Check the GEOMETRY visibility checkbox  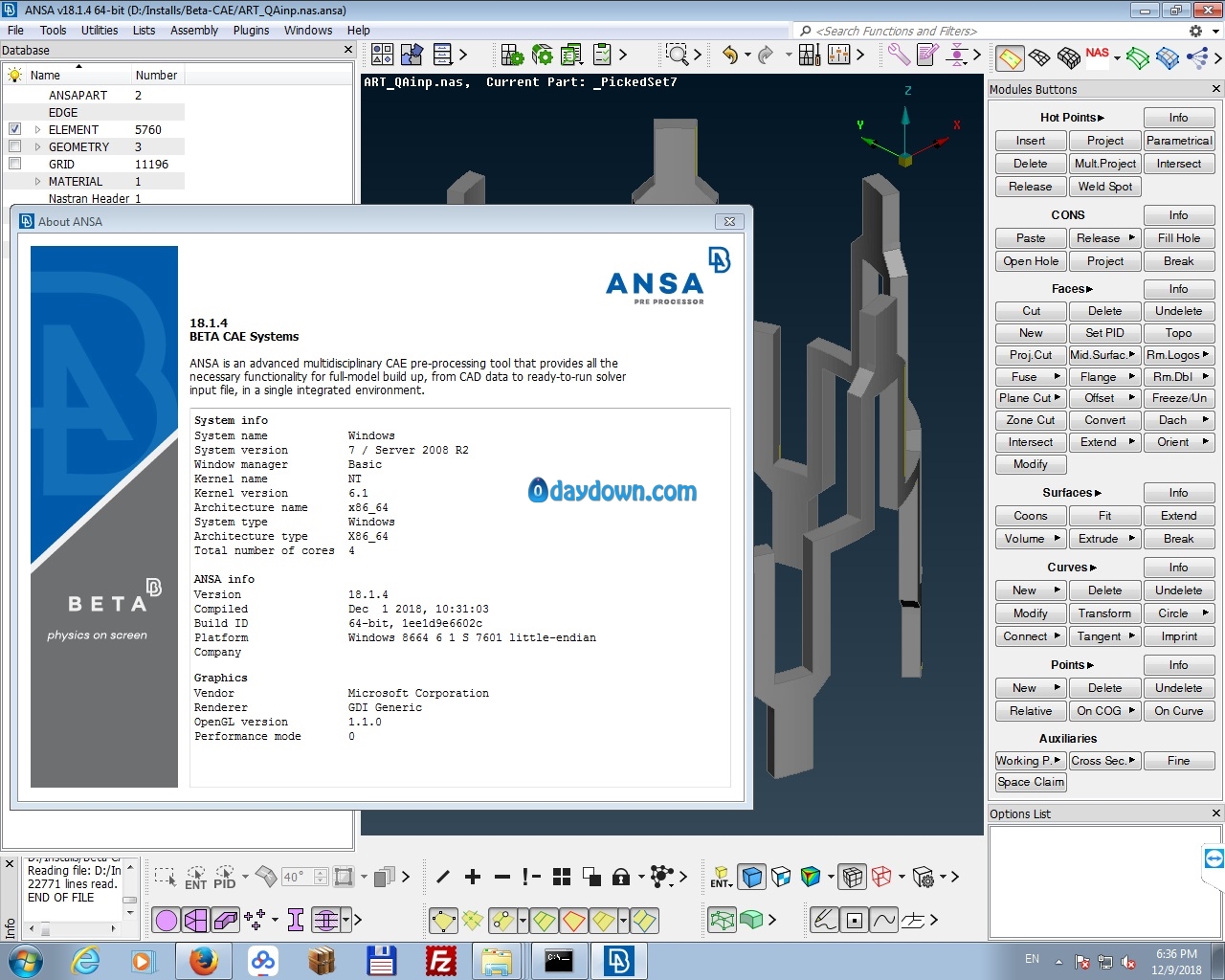click(14, 146)
